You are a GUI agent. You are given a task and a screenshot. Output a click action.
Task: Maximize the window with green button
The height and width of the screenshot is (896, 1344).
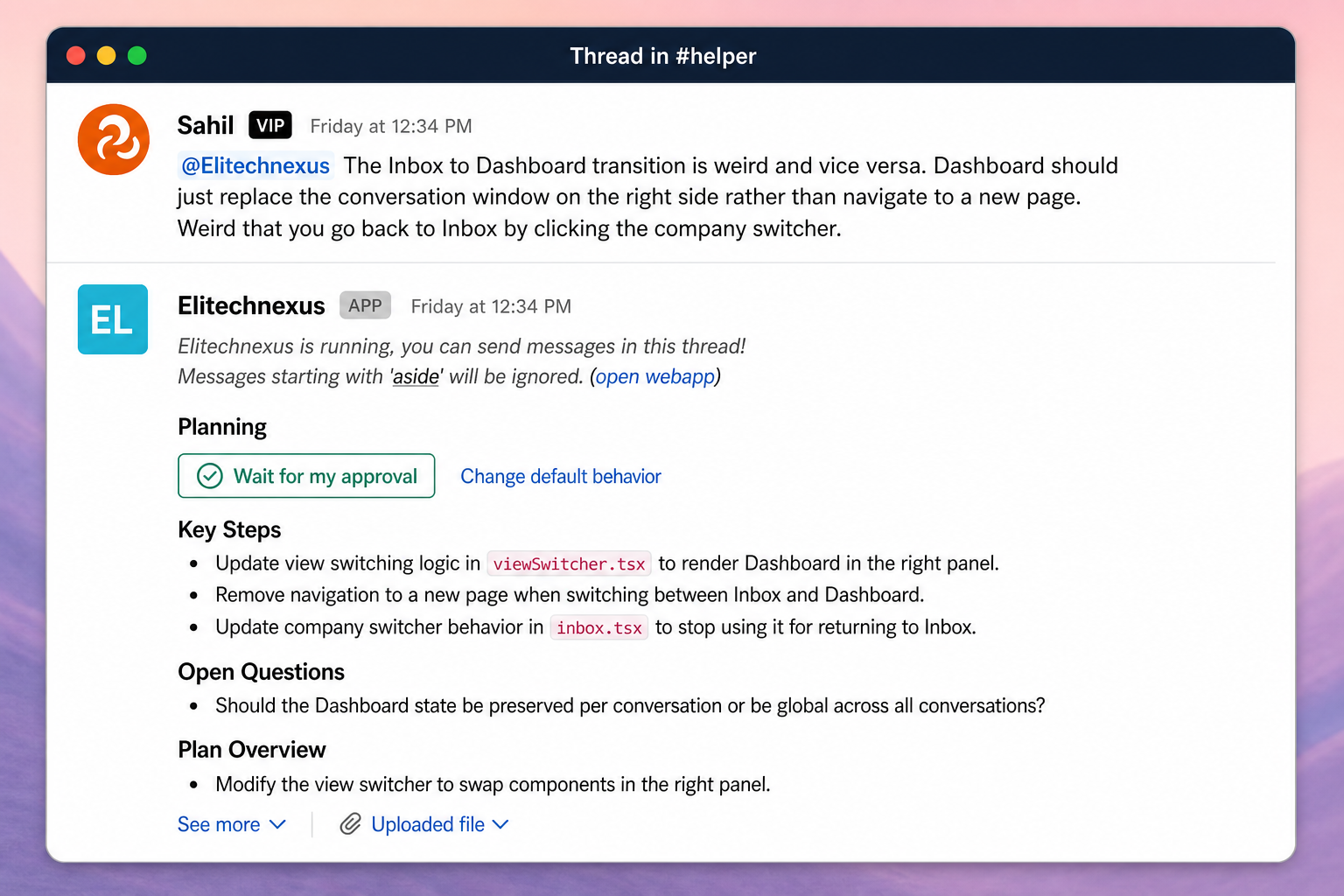tap(136, 56)
